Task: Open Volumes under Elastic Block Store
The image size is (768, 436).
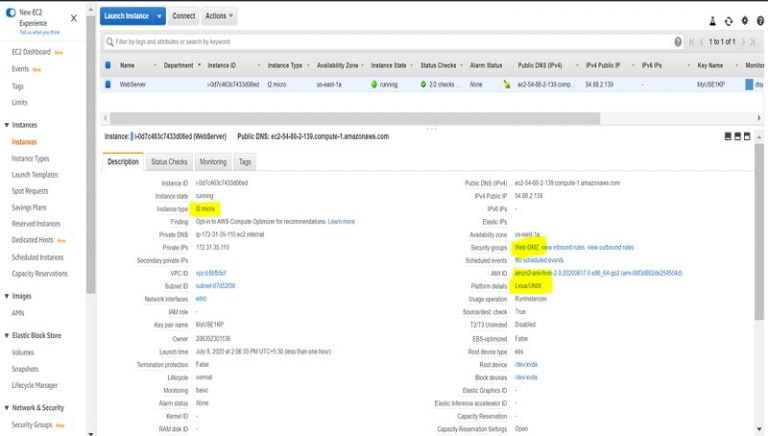Action: [x=23, y=352]
